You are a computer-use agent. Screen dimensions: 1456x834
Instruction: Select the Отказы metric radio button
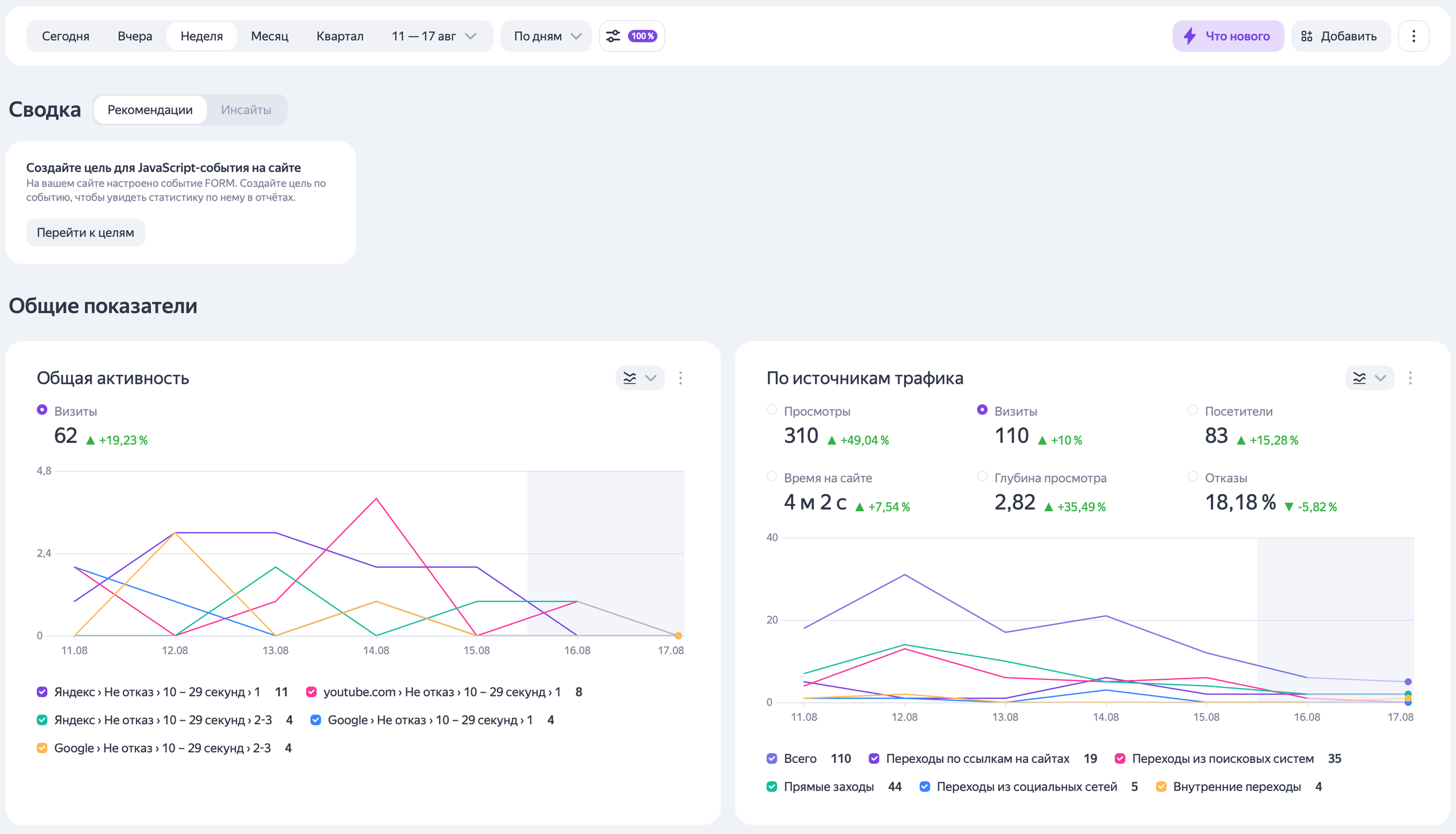pos(1193,476)
